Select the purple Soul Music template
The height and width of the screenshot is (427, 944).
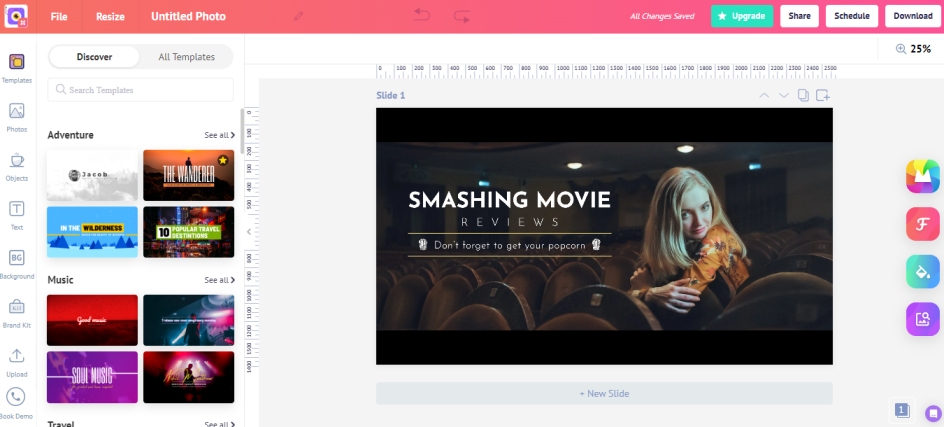(x=92, y=377)
